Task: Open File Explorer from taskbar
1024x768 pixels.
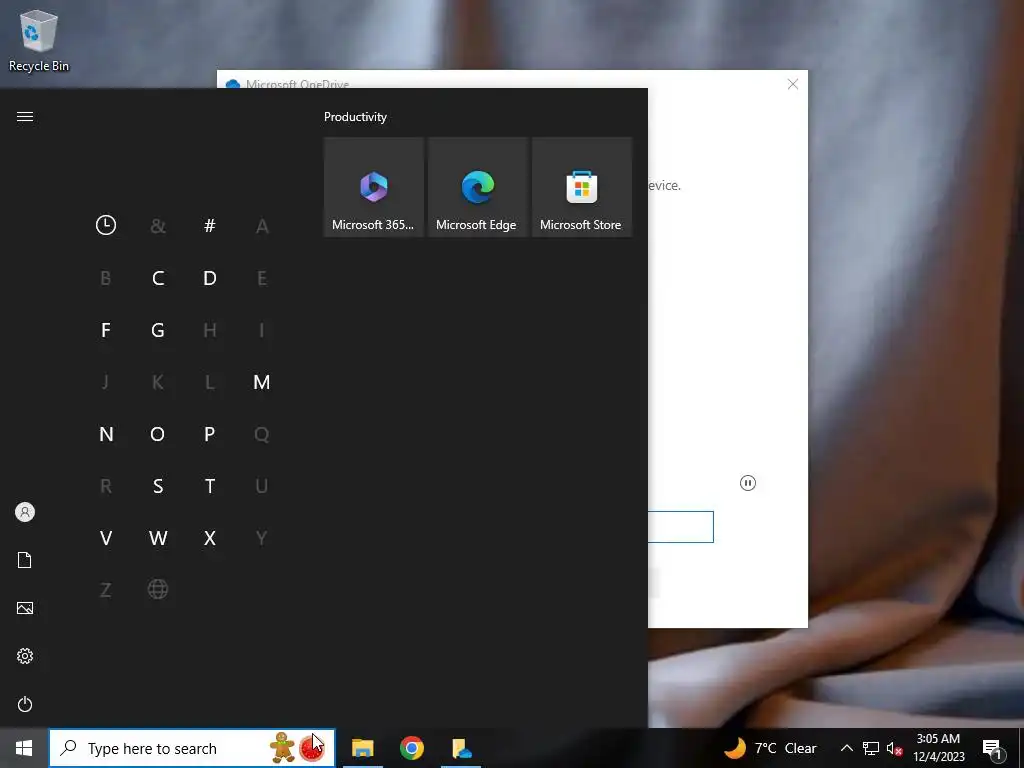Action: point(362,748)
